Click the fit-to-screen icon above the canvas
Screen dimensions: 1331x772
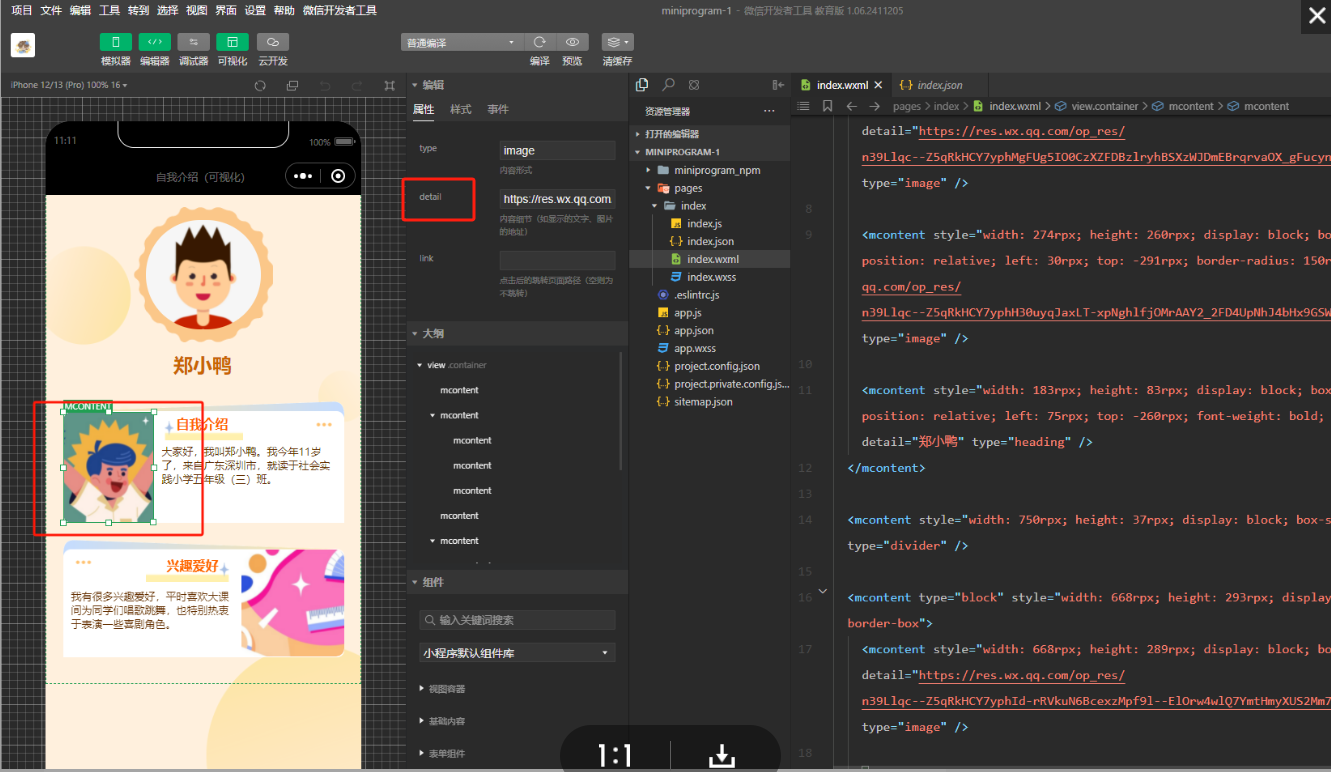coord(390,86)
